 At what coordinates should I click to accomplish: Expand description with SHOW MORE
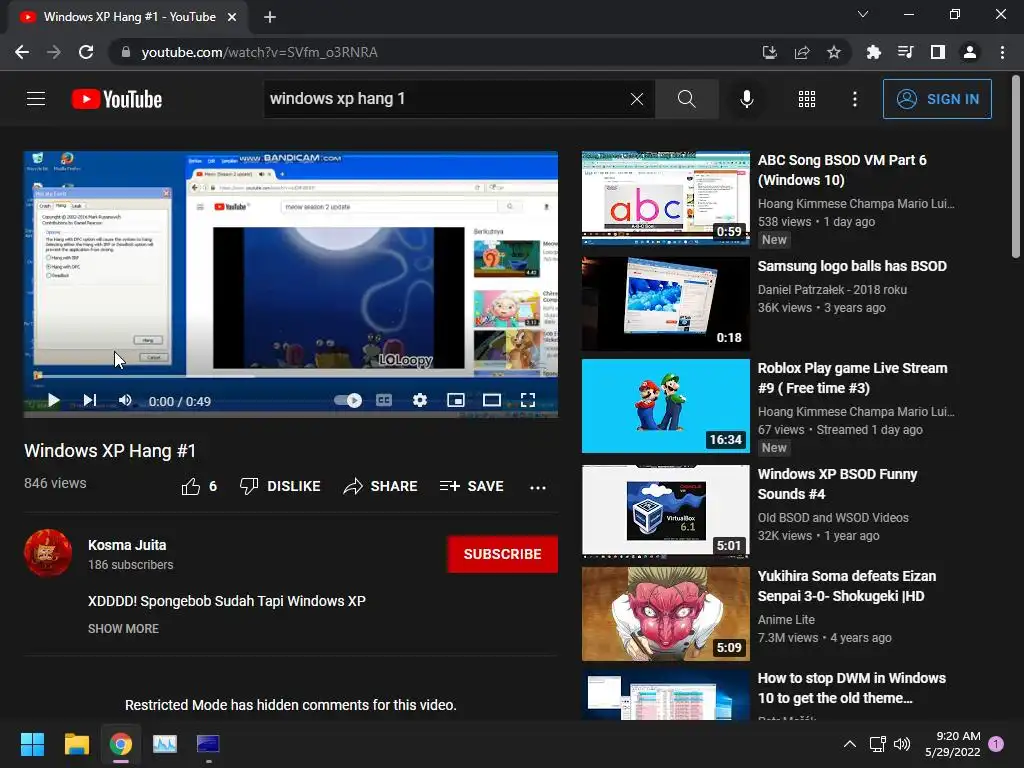[123, 628]
